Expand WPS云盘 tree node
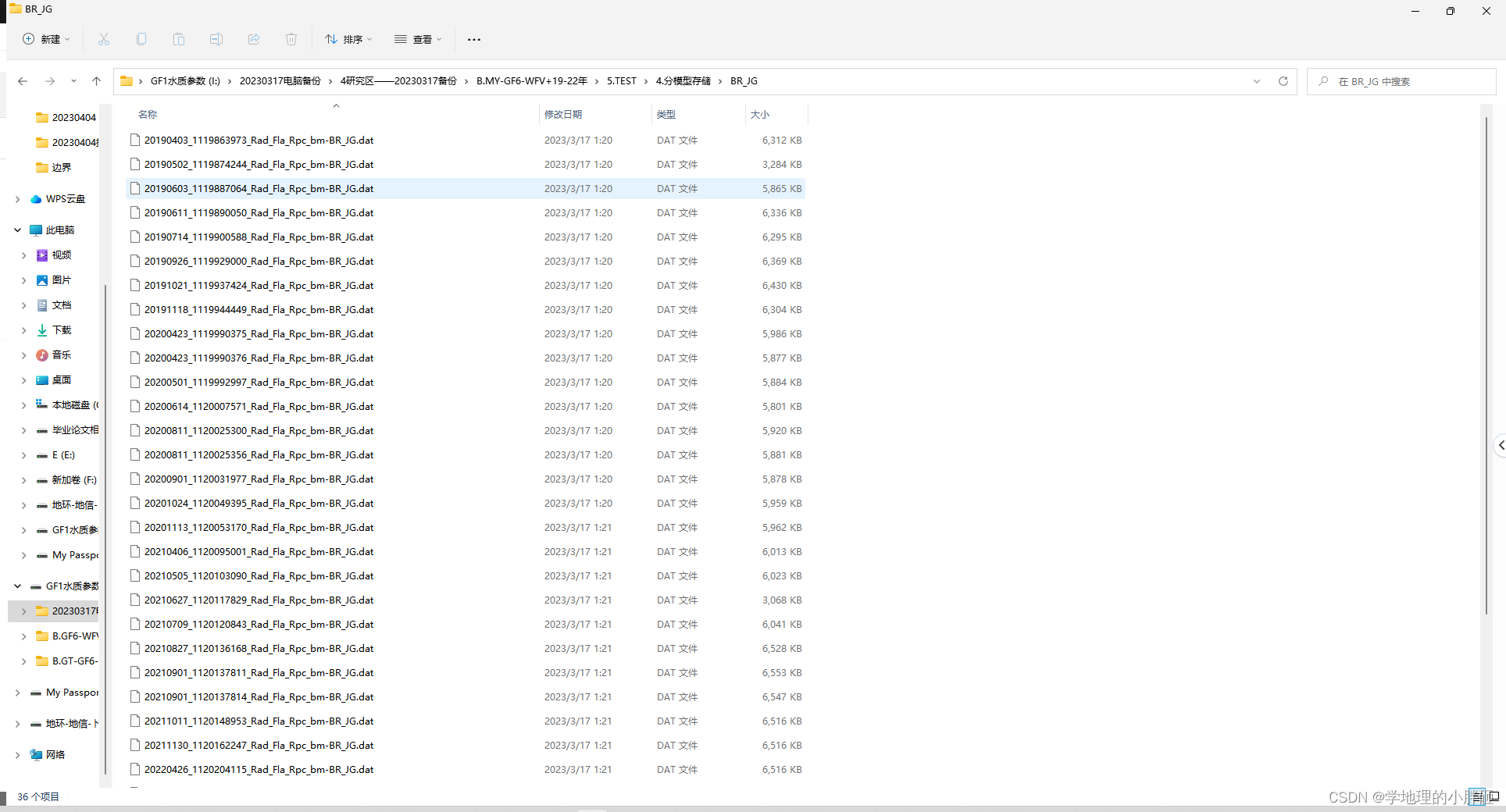This screenshot has width=1506, height=812. pos(17,199)
